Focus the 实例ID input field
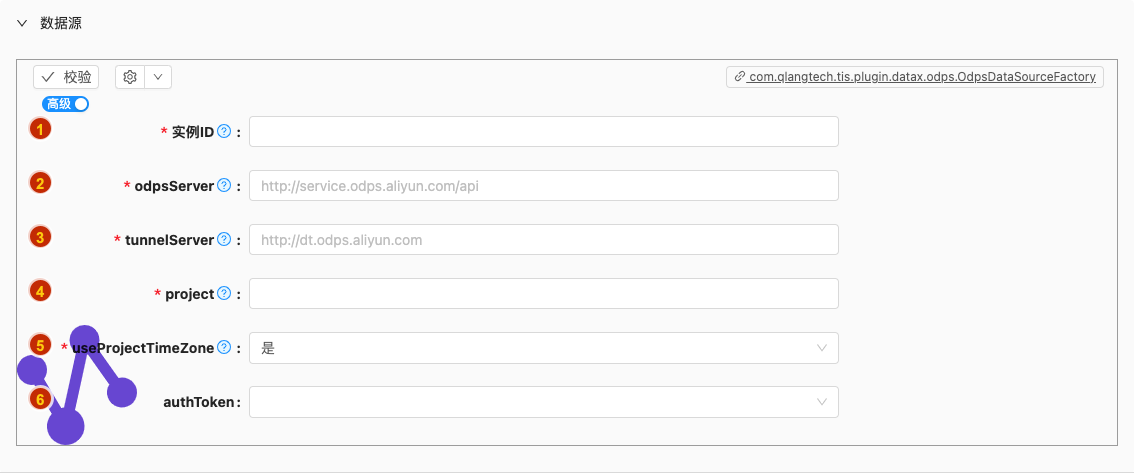1134x473 pixels. 544,132
